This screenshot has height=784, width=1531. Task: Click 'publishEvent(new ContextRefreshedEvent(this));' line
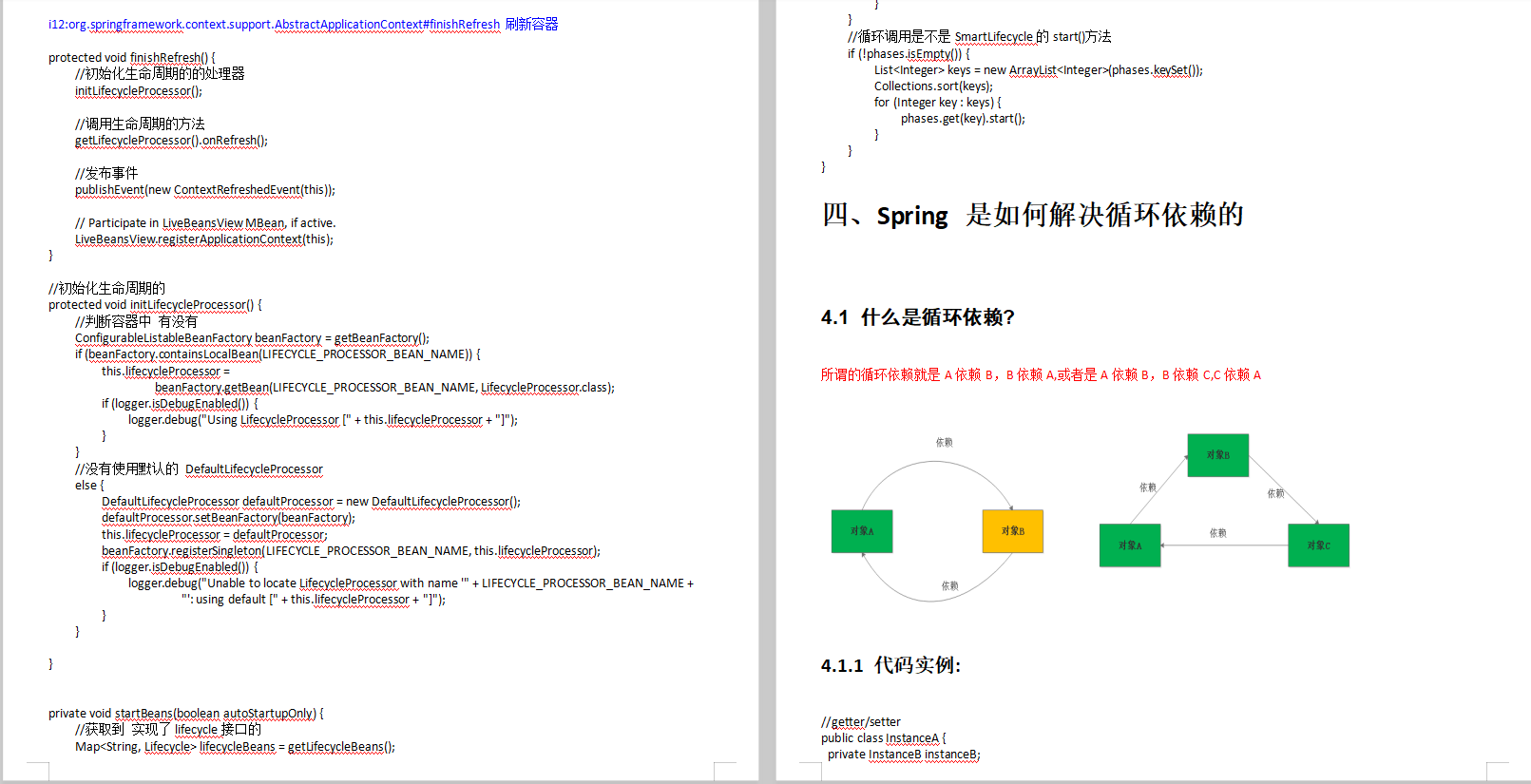click(205, 190)
